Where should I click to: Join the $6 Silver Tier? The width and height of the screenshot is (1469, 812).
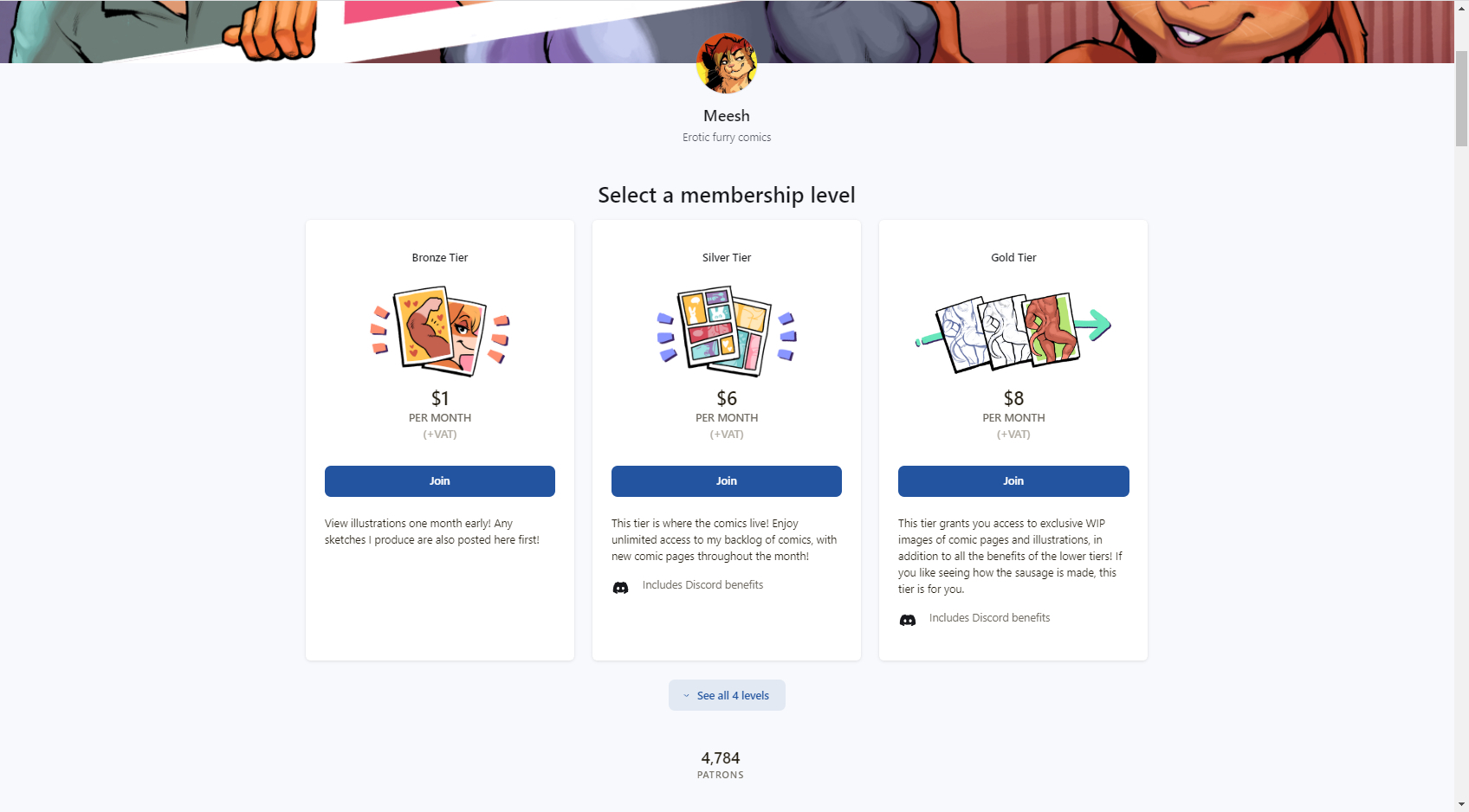tap(727, 481)
